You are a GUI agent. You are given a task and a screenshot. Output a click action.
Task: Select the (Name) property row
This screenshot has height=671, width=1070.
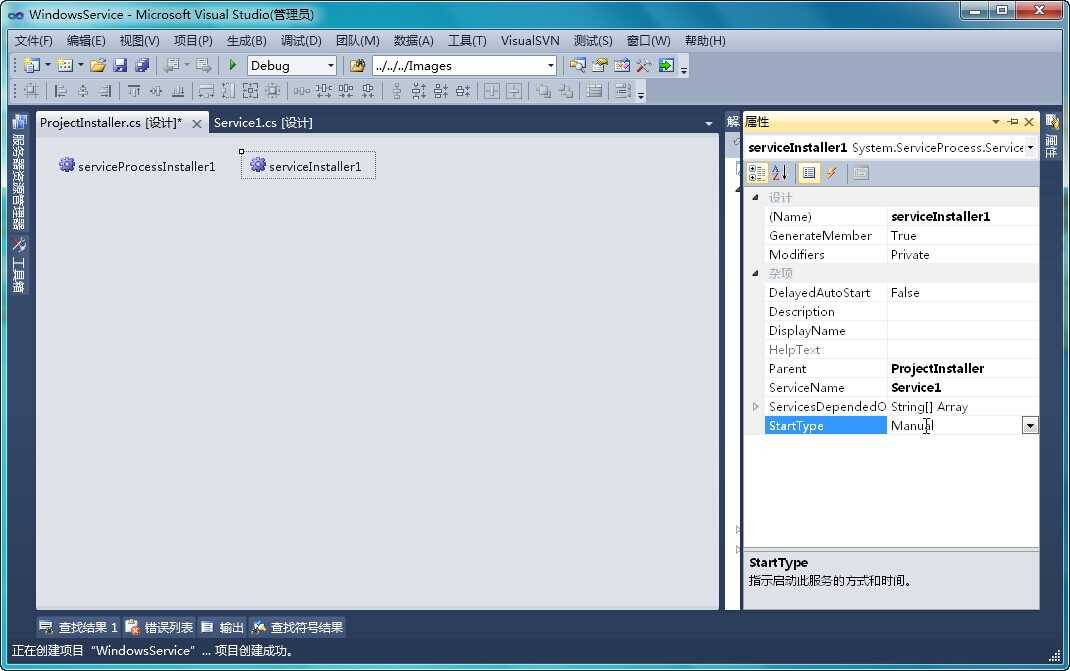(901, 216)
